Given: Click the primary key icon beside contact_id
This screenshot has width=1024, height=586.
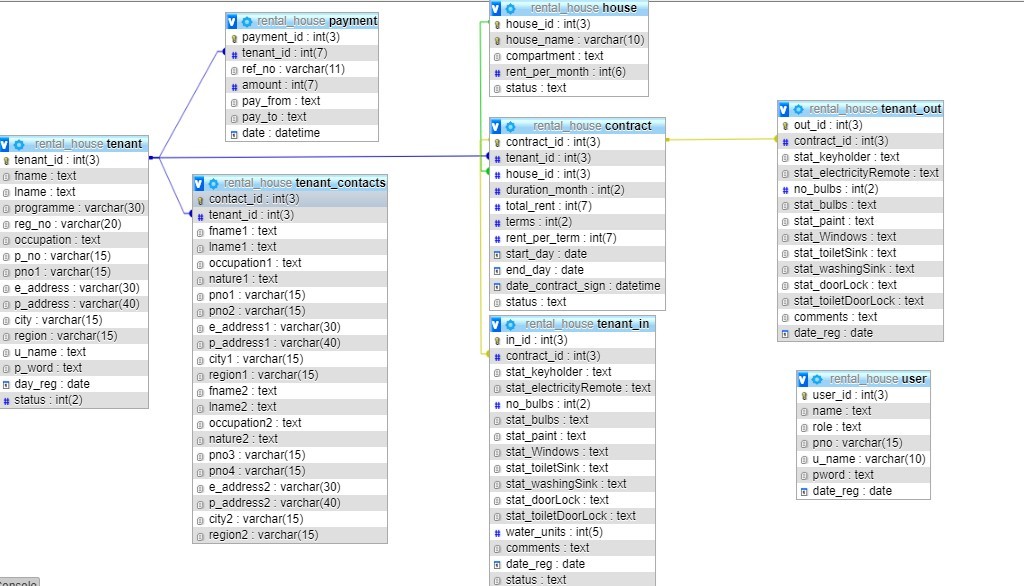Looking at the screenshot, I should pos(200,200).
